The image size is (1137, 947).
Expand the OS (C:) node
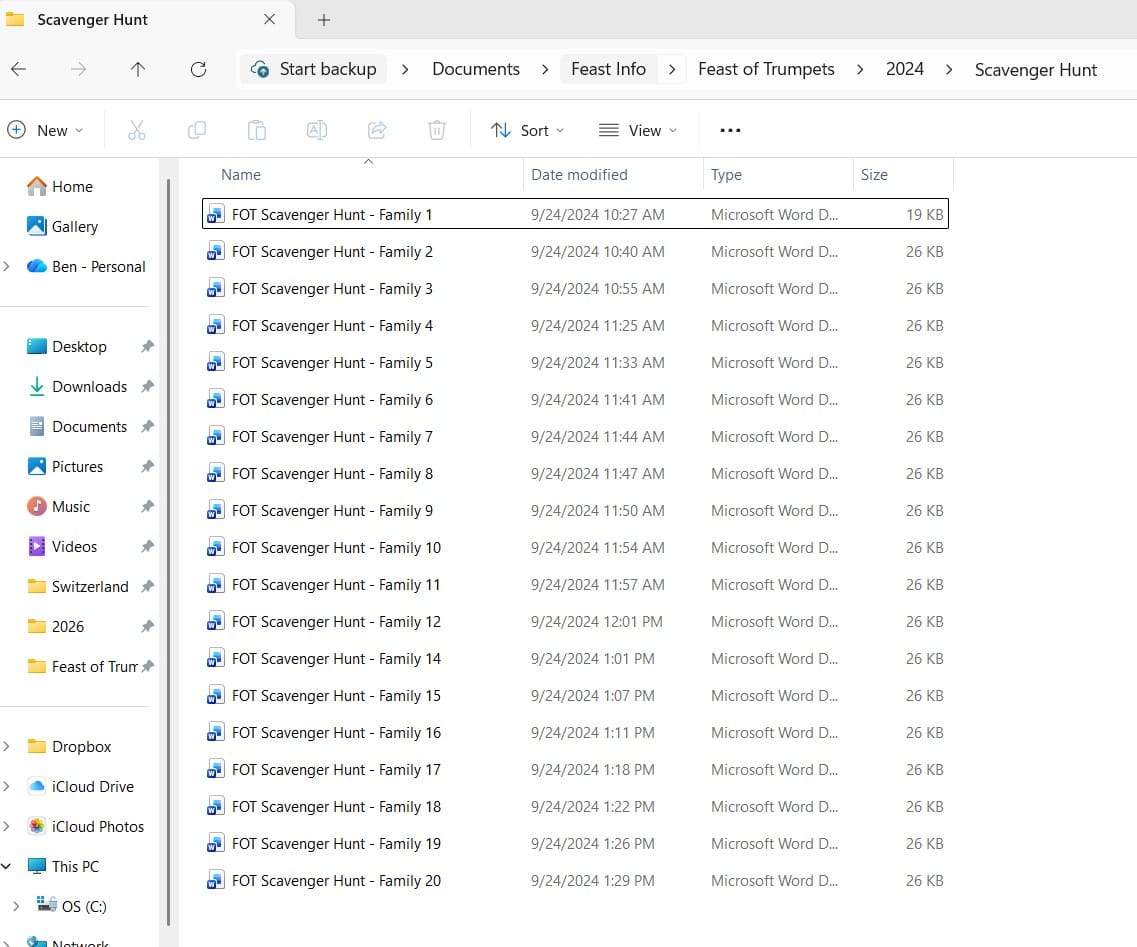coord(16,906)
